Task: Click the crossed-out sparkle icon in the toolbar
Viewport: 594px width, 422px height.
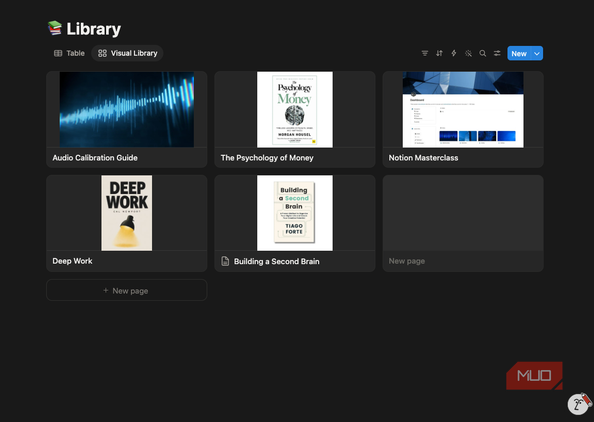Action: [468, 53]
